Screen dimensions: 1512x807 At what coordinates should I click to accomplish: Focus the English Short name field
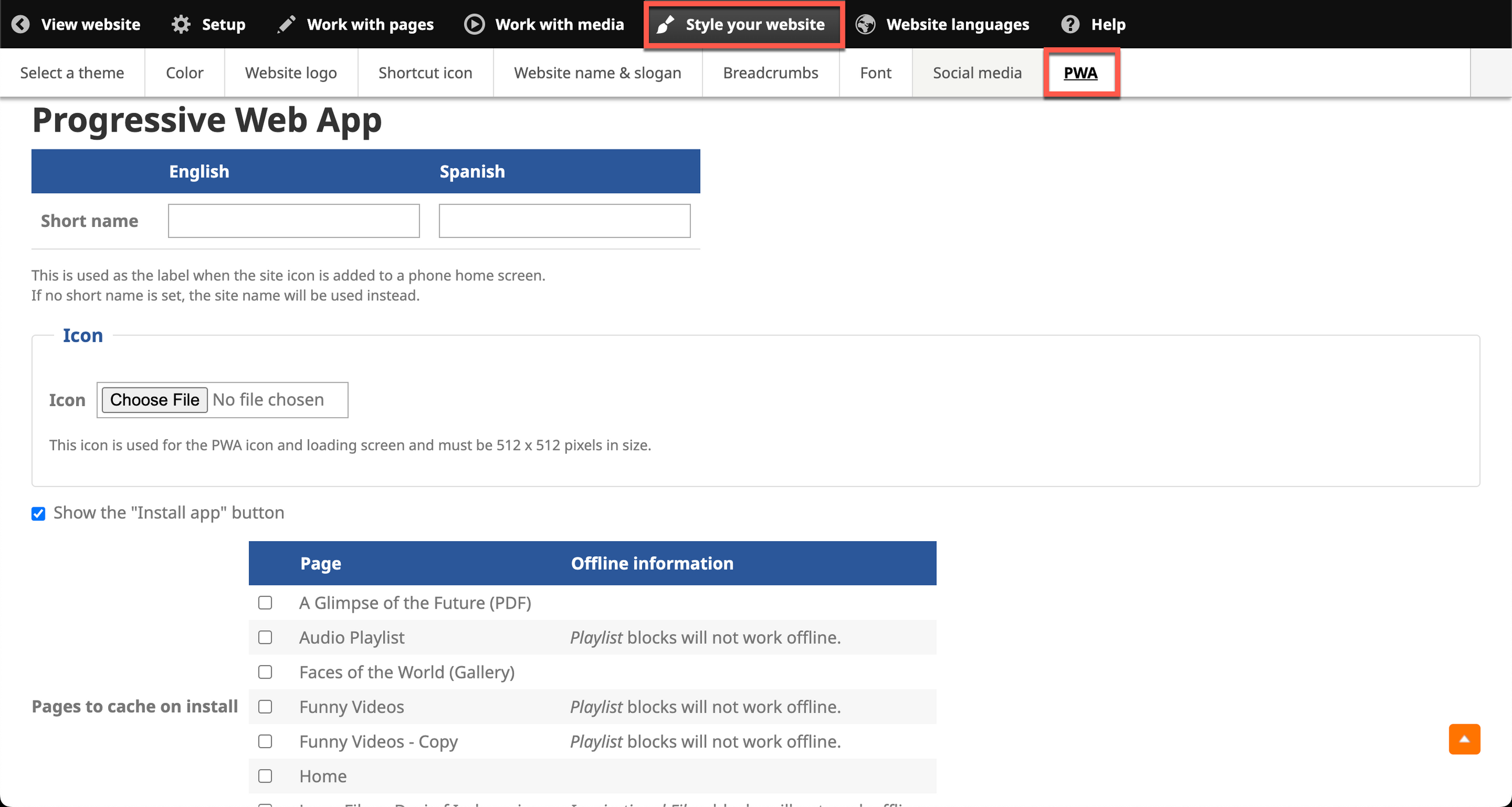(294, 221)
